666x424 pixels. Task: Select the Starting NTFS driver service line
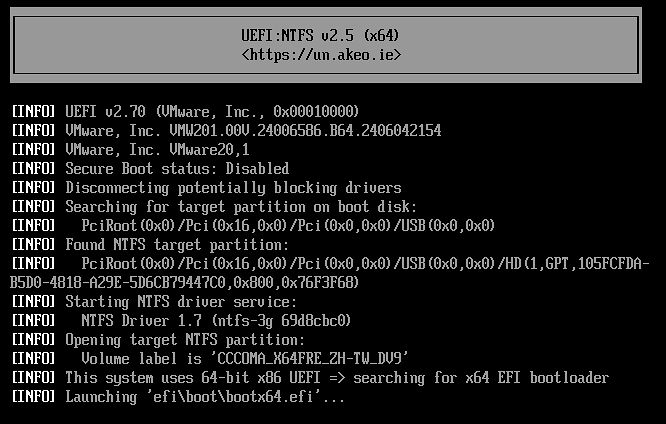(181, 301)
